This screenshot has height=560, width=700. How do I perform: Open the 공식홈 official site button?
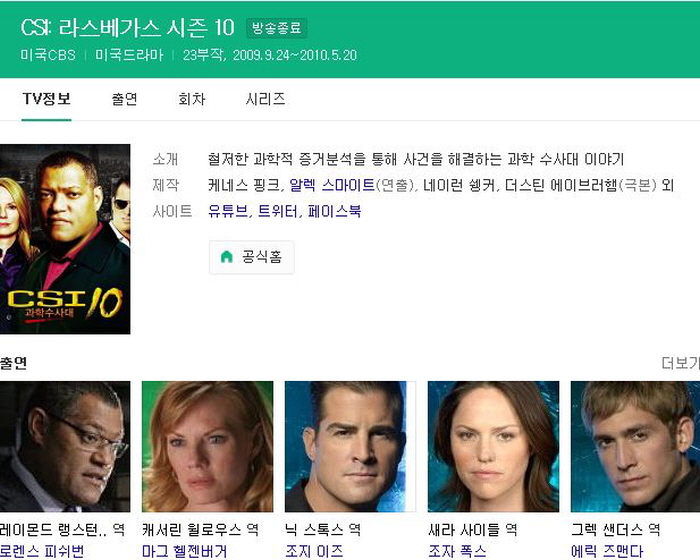[252, 257]
